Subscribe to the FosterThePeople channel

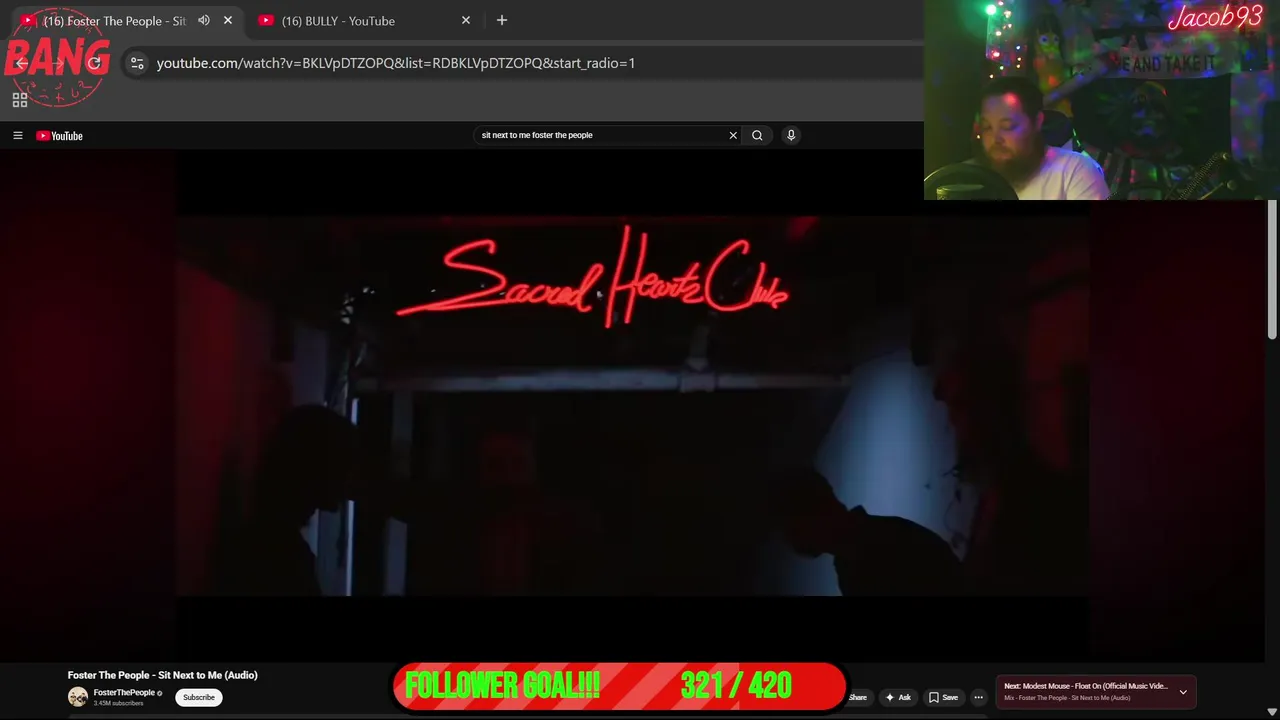pos(198,697)
